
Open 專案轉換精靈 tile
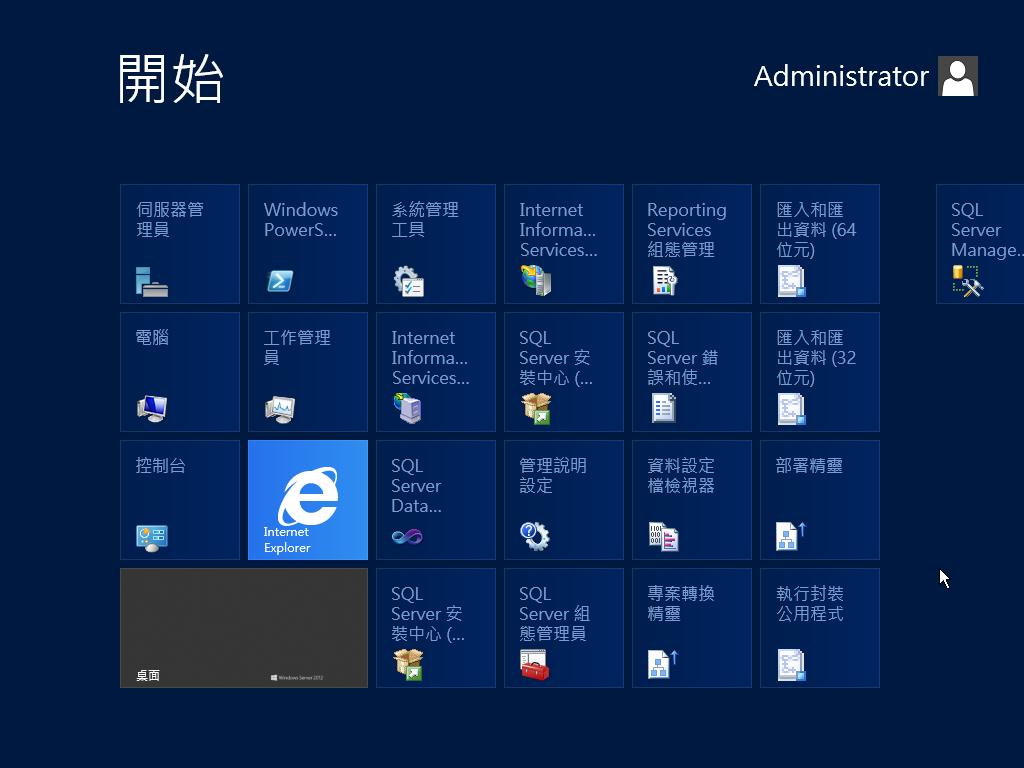click(692, 628)
